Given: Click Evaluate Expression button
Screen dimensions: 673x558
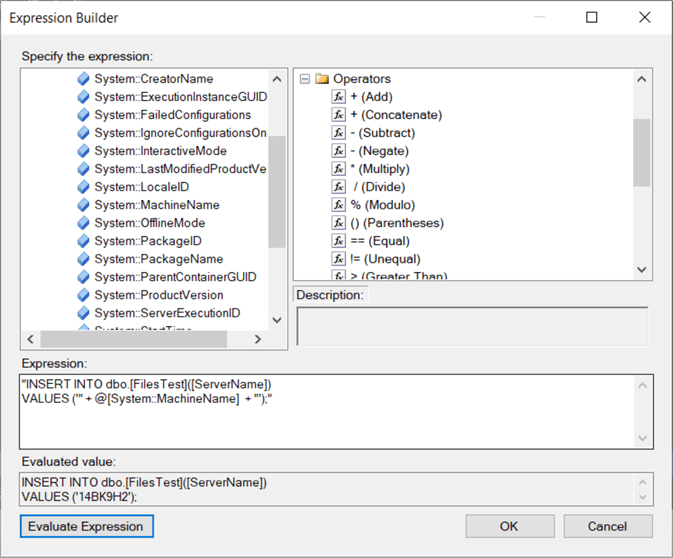Looking at the screenshot, I should [x=87, y=526].
